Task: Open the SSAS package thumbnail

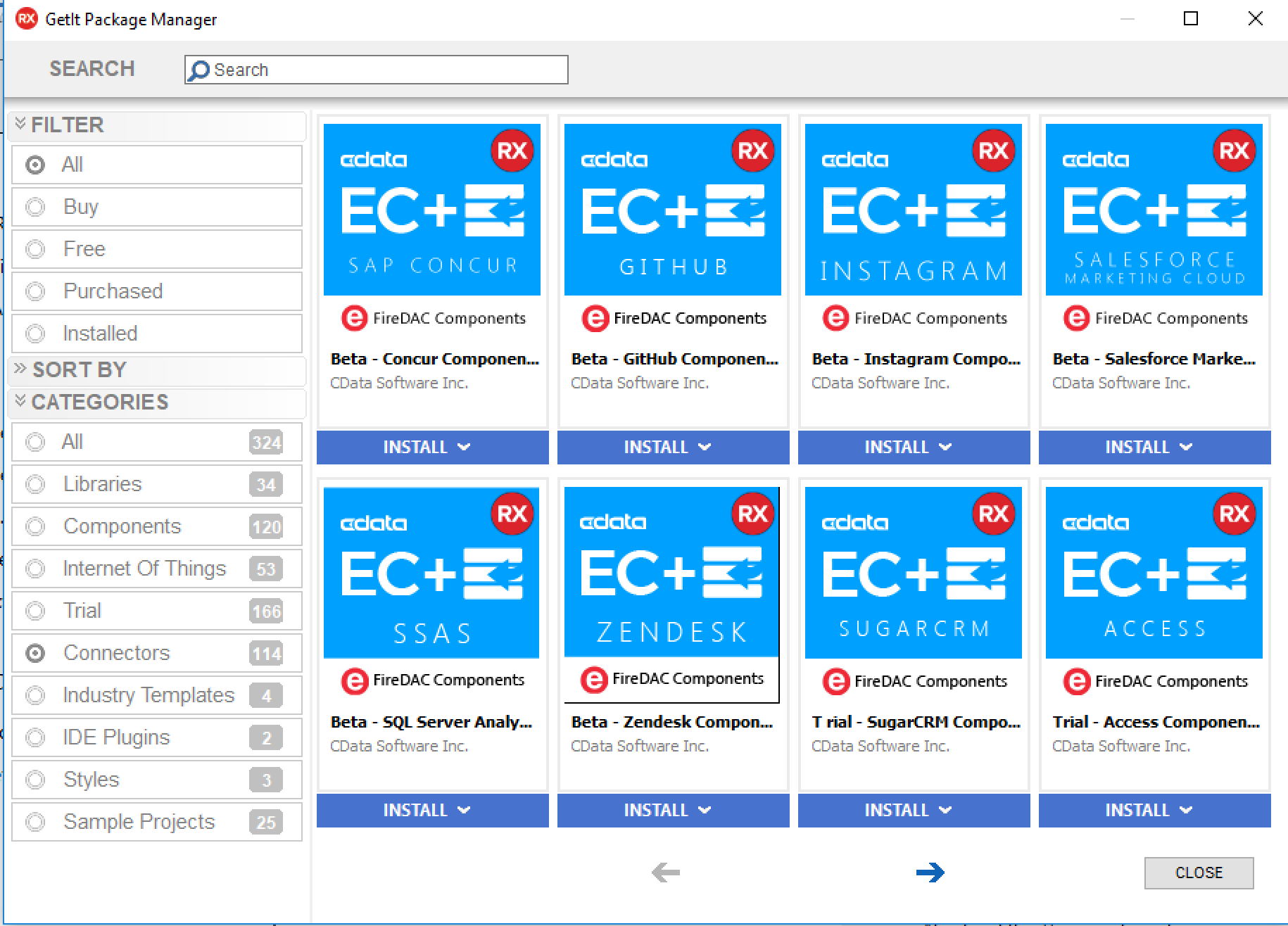Action: point(431,573)
